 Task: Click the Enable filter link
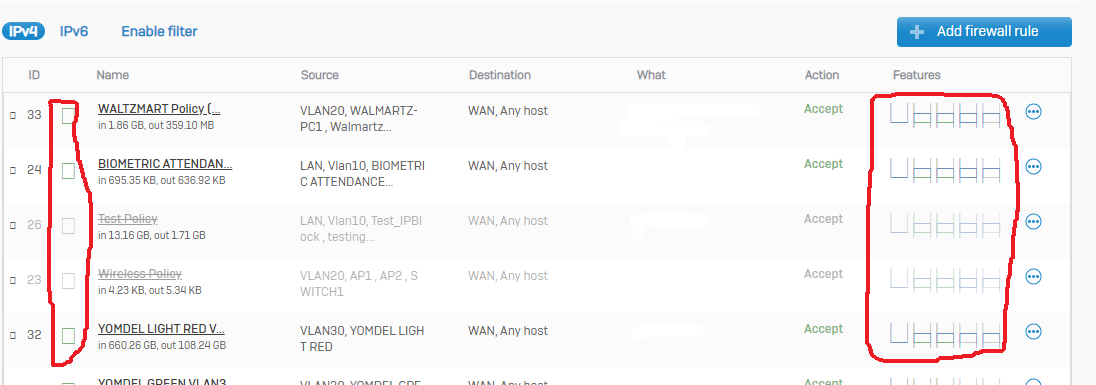pyautogui.click(x=159, y=31)
